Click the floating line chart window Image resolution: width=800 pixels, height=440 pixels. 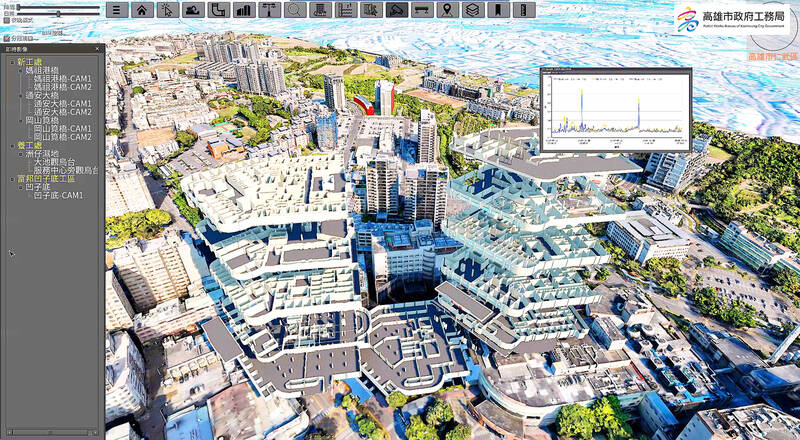tap(614, 110)
